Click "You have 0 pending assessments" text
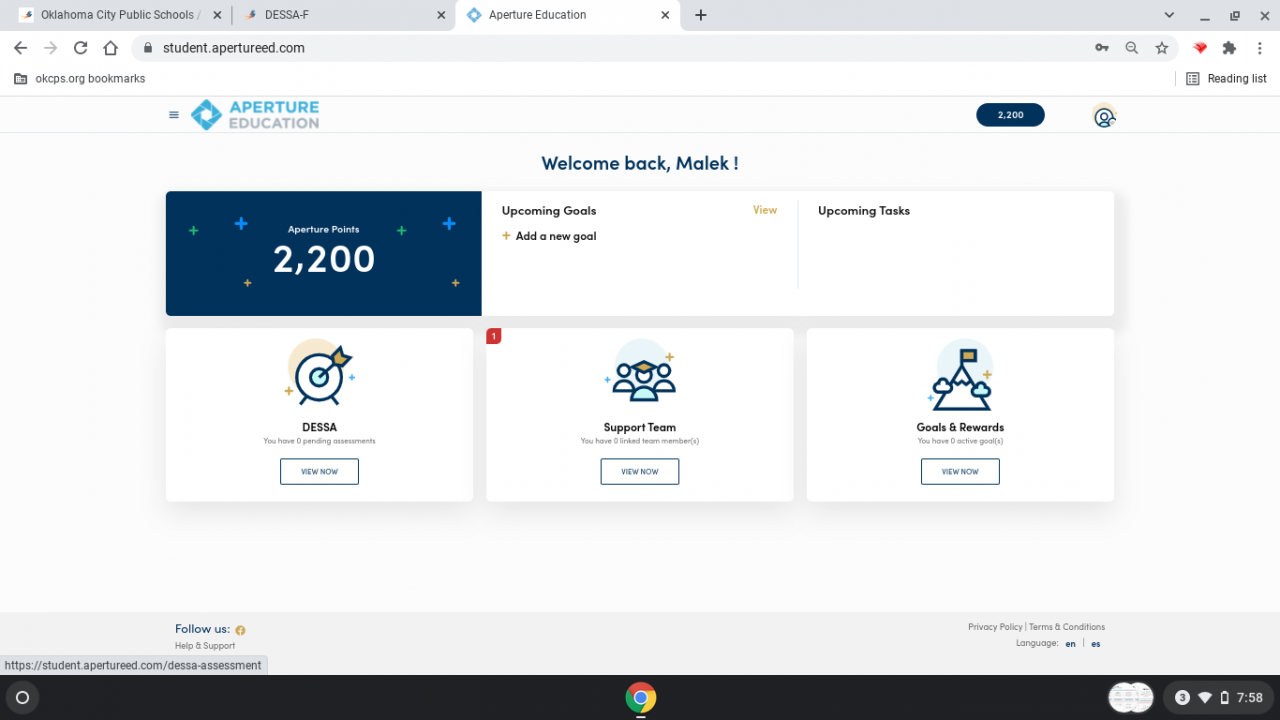The width and height of the screenshot is (1280, 720). [x=320, y=441]
